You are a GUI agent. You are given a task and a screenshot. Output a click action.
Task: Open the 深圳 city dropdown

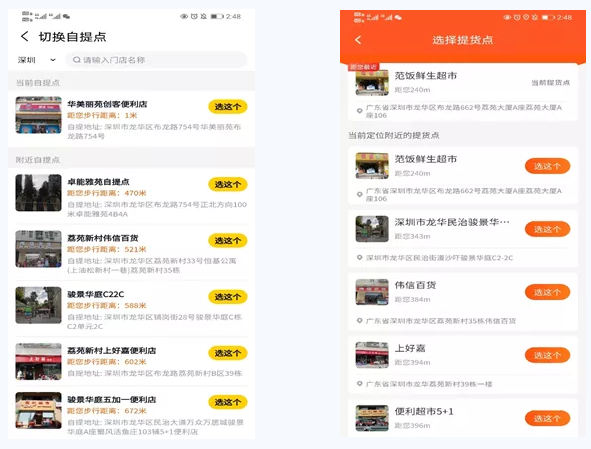(x=37, y=60)
